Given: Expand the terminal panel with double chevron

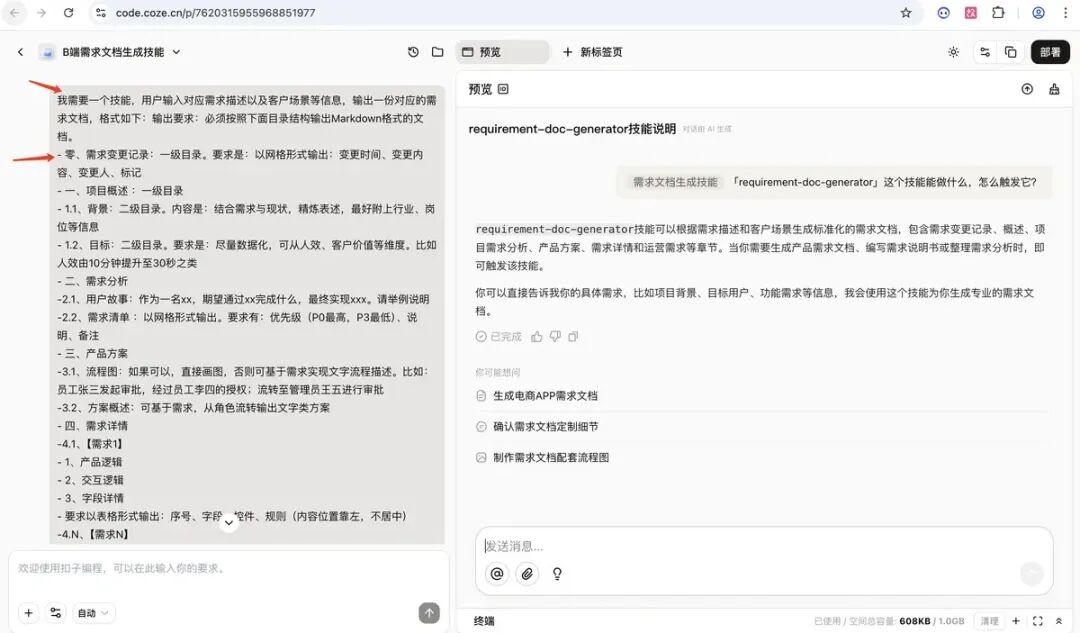Looking at the screenshot, I should coord(1059,621).
